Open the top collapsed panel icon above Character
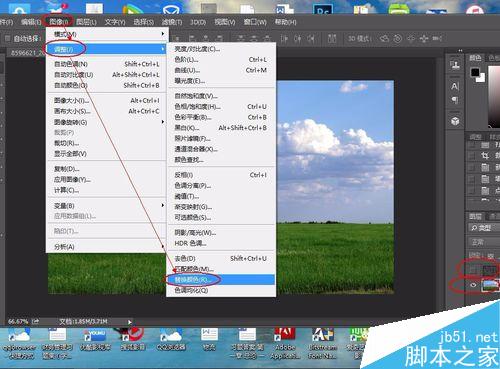500x369 pixels. [455, 64]
